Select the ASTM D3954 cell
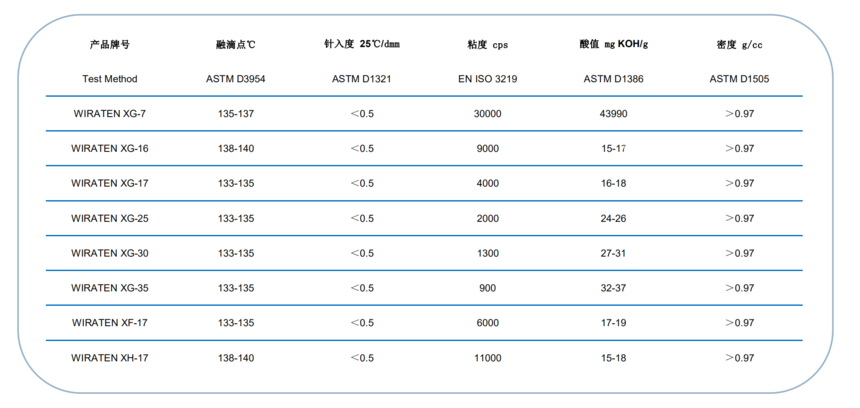Image resolution: width=860 pixels, height=408 pixels. pos(236,79)
